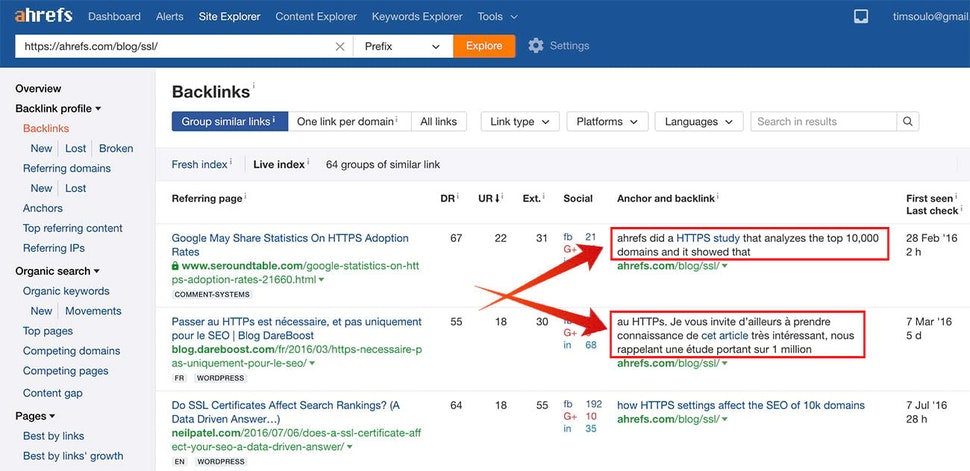The width and height of the screenshot is (970, 471).
Task: Open Top pages in sidebar
Action: pos(48,331)
